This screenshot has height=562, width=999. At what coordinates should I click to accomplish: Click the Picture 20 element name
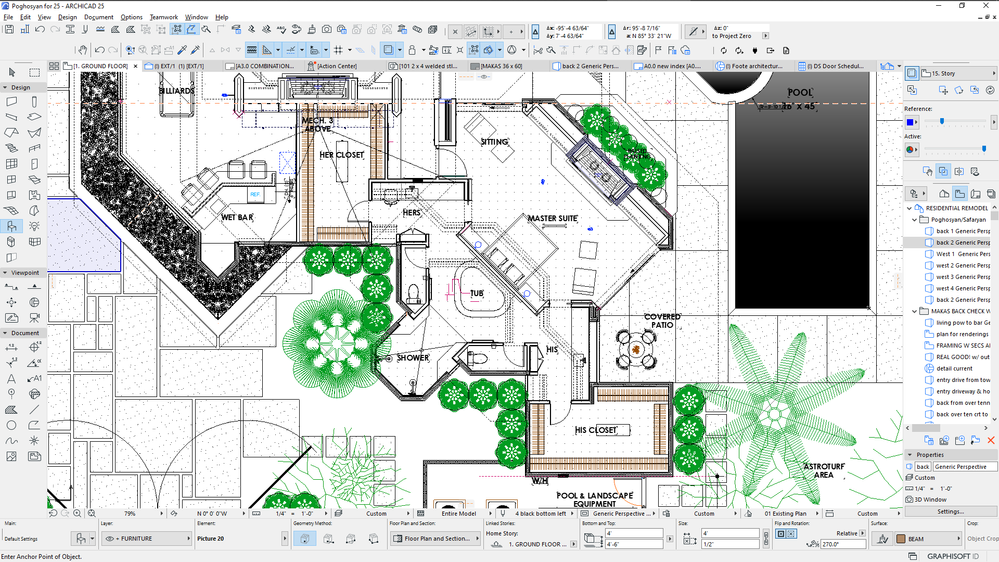(210, 538)
